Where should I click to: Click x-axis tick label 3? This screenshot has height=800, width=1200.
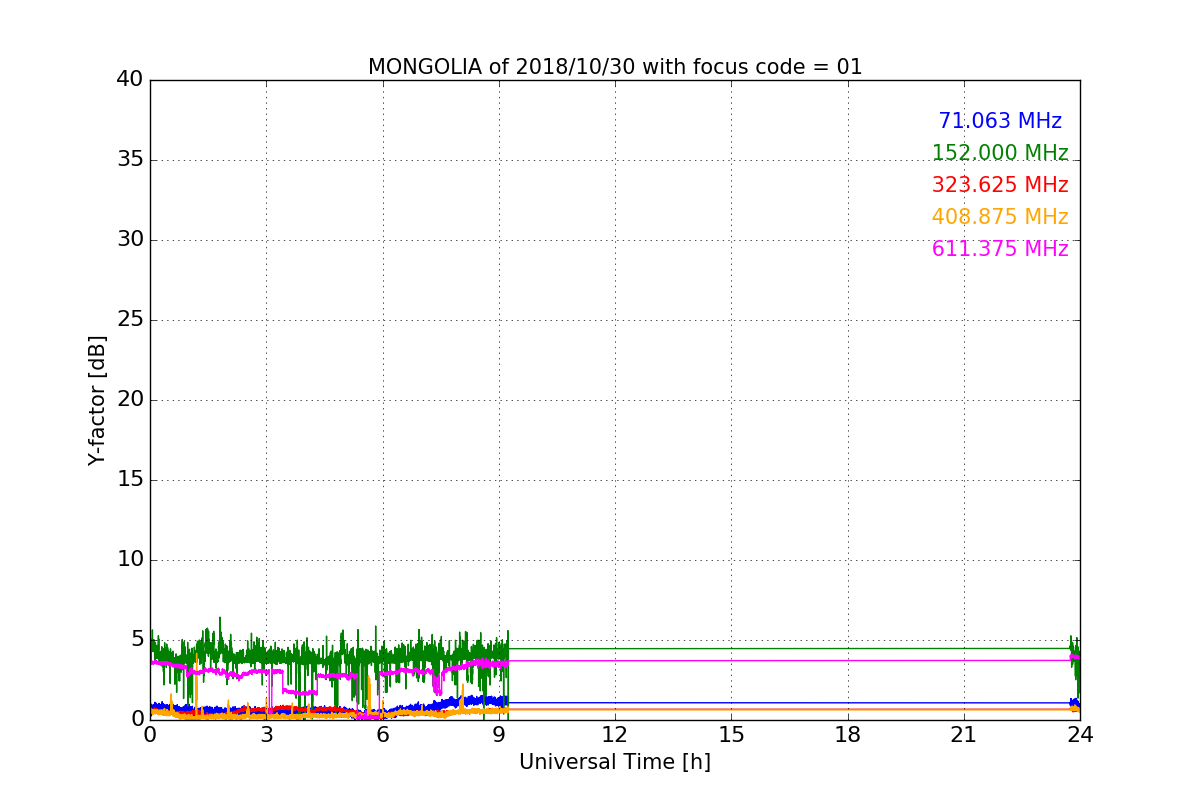[x=266, y=734]
